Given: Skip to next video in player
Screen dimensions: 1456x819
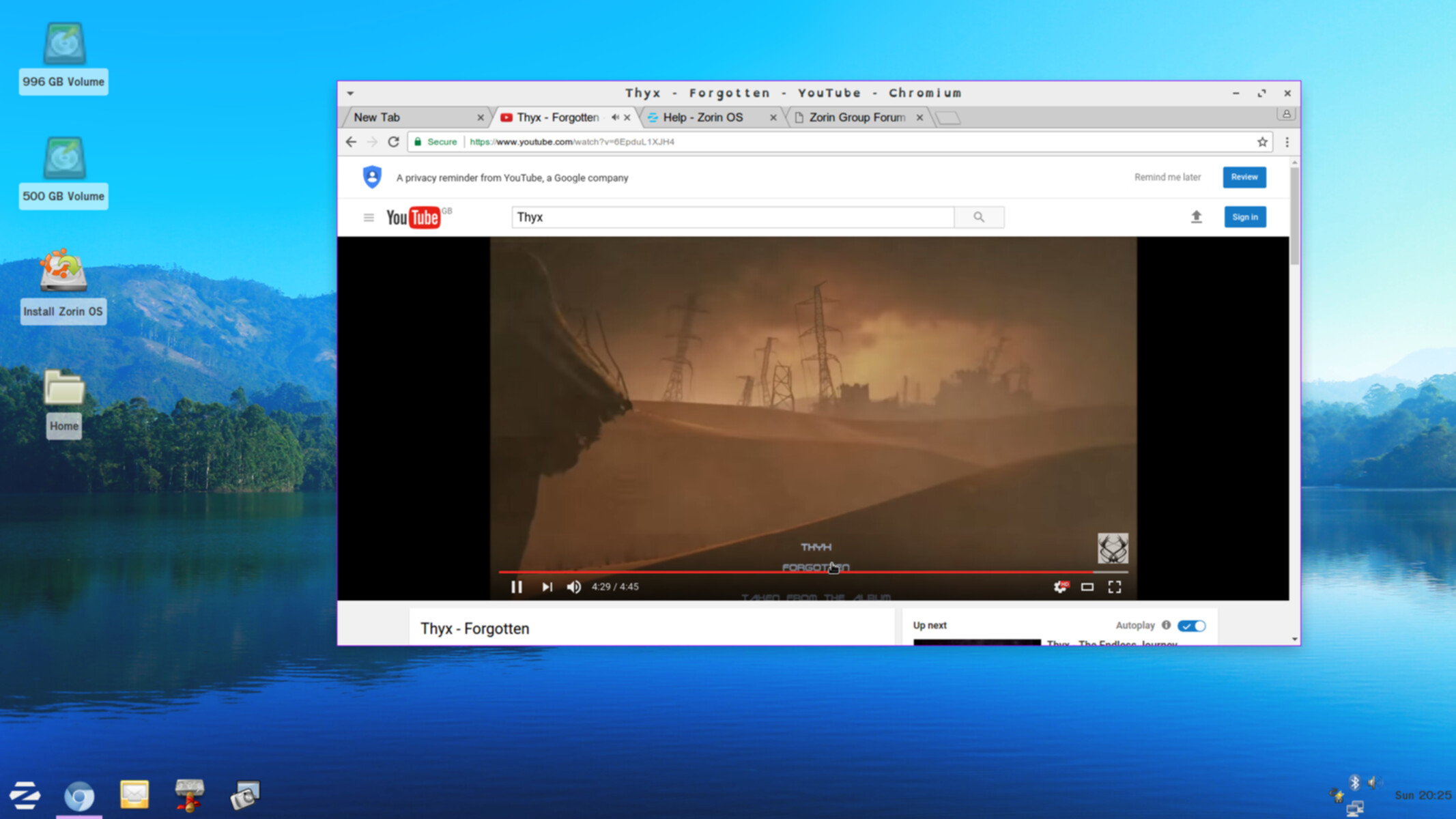Looking at the screenshot, I should pyautogui.click(x=547, y=587).
